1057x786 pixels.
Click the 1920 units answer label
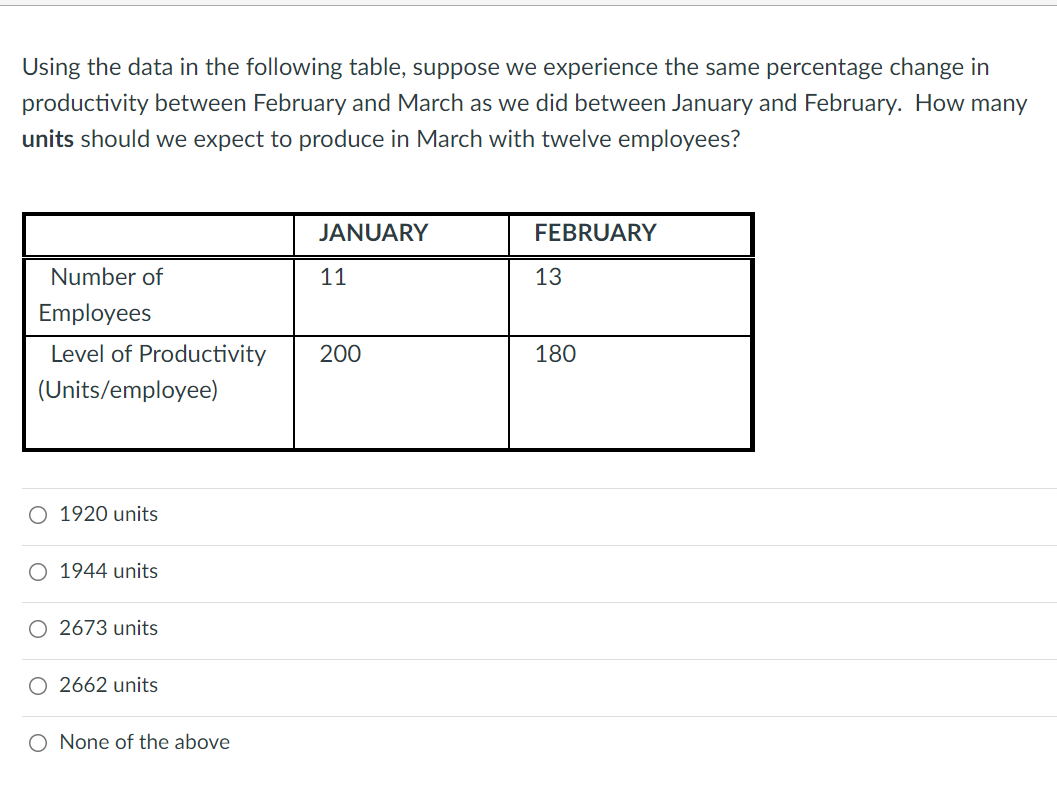point(108,514)
